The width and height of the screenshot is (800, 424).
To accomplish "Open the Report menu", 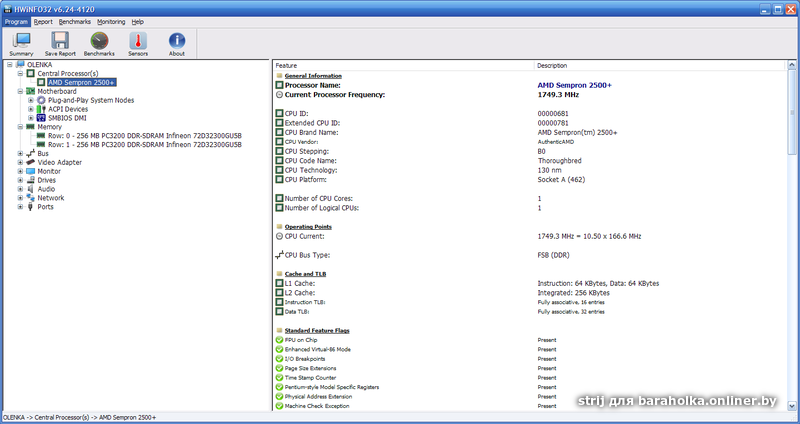I will click(43, 22).
